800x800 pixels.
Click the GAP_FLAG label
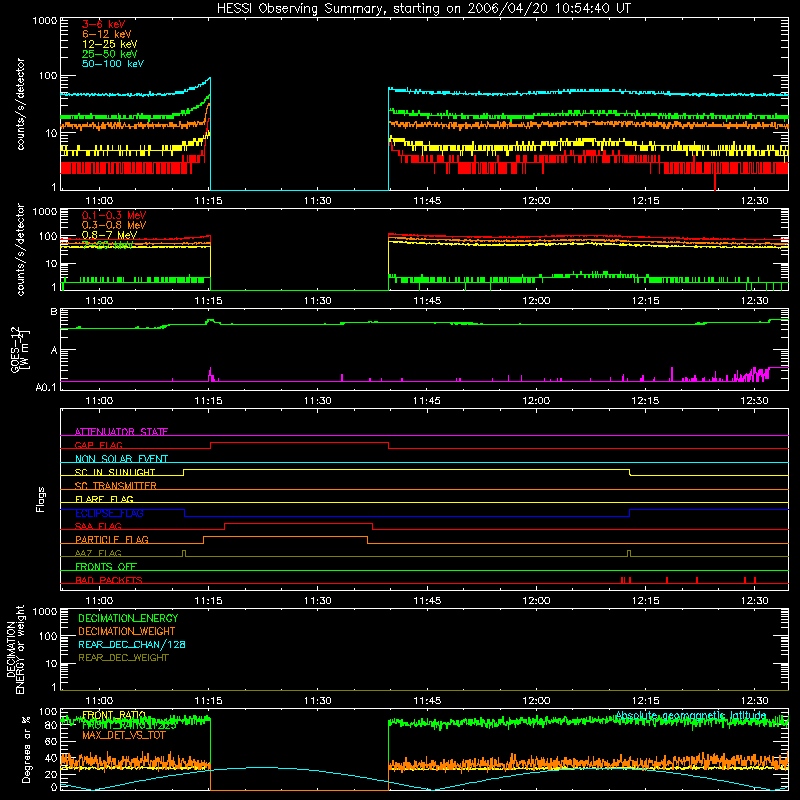point(98,445)
